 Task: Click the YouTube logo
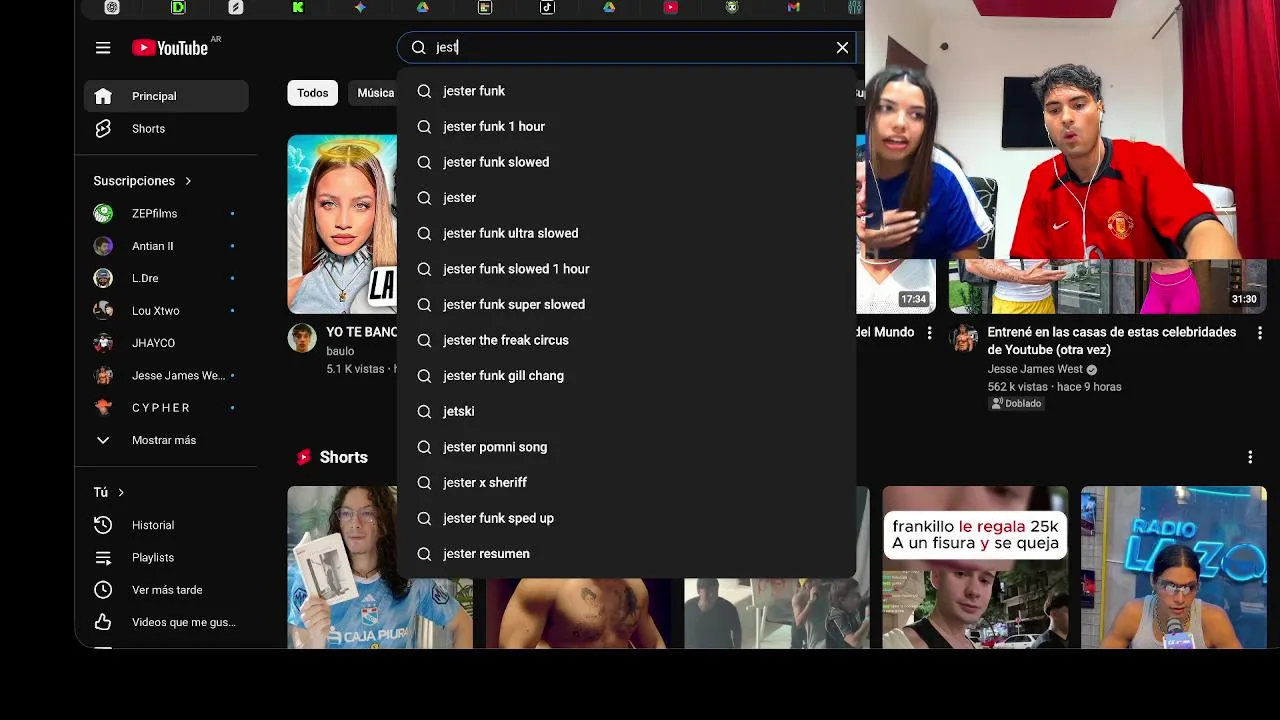coord(171,48)
